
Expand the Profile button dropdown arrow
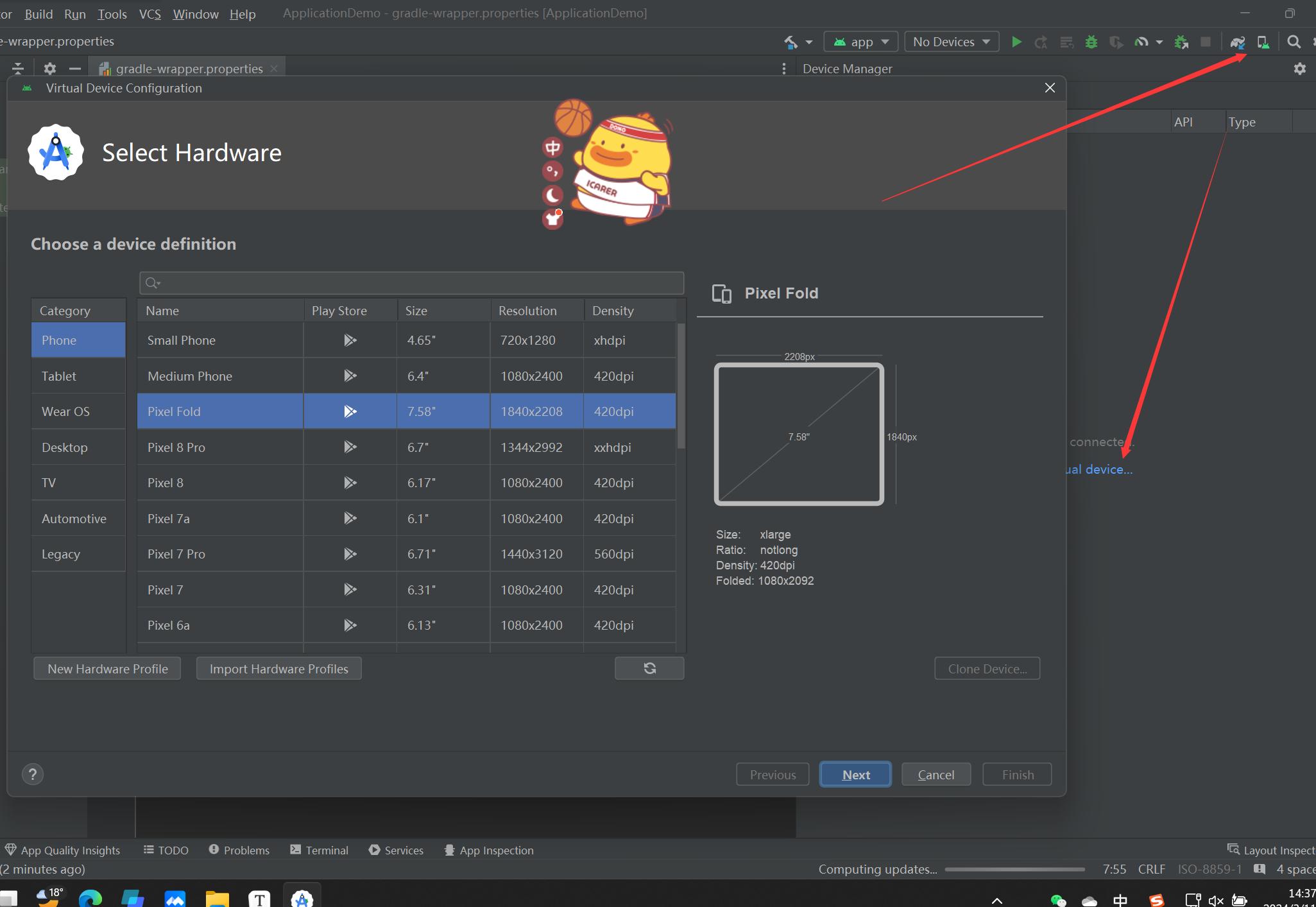point(1159,42)
